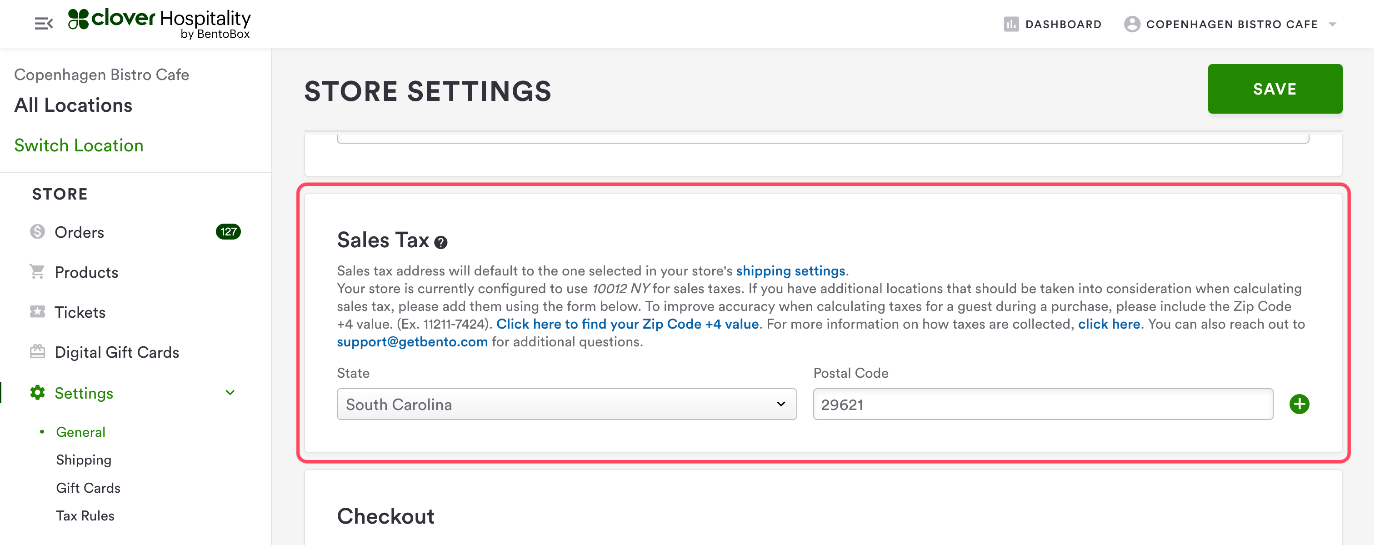Open the State dropdown showing South Carolina
Screen dimensions: 1374x545
pyautogui.click(x=566, y=404)
